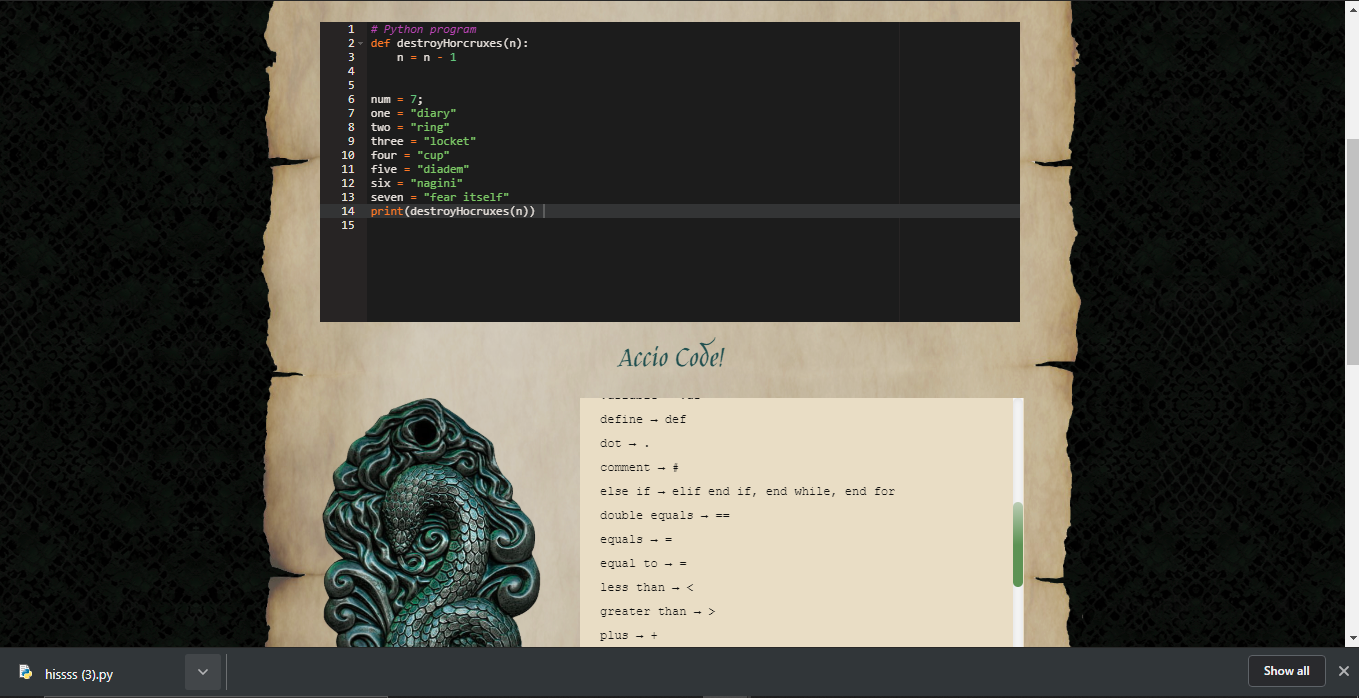Click the Show all downloads button

1286,671
